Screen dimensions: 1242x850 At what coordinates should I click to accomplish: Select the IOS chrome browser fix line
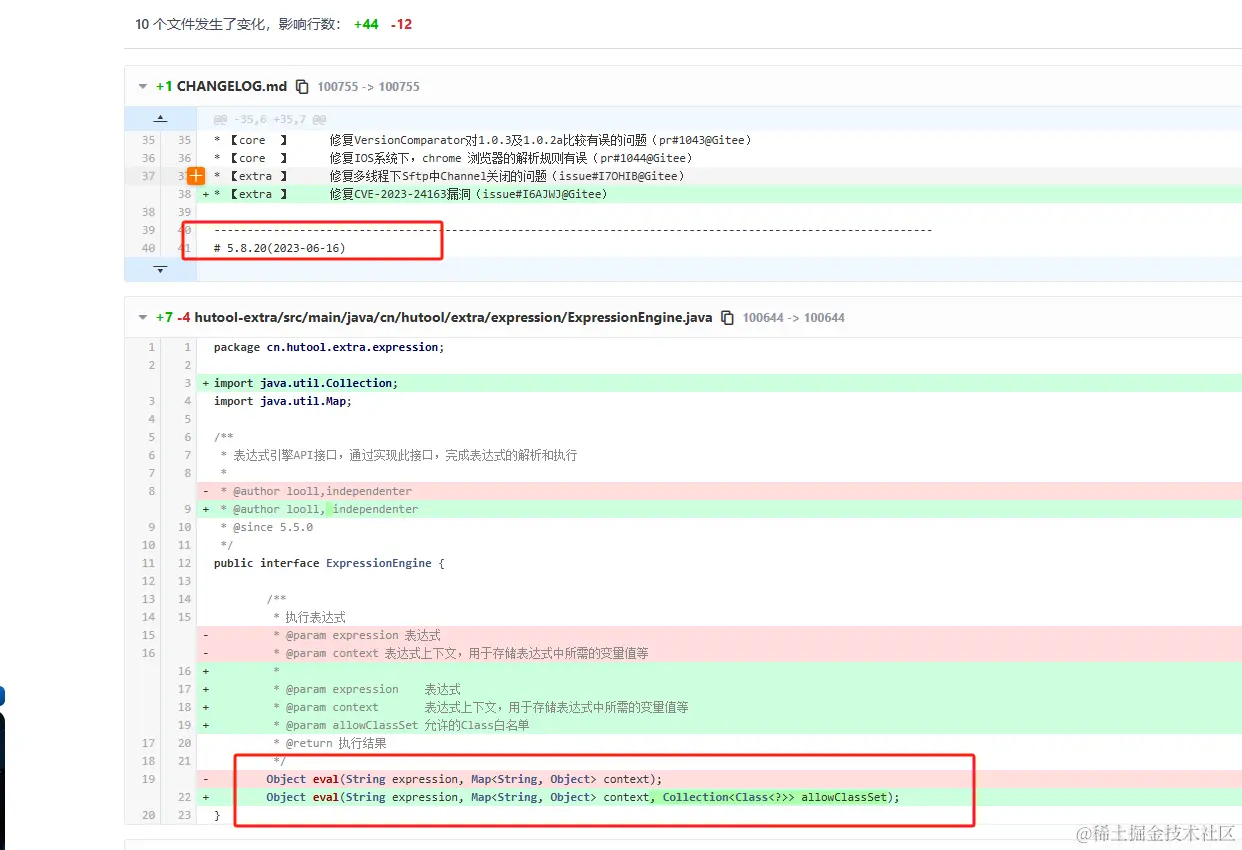[453, 158]
